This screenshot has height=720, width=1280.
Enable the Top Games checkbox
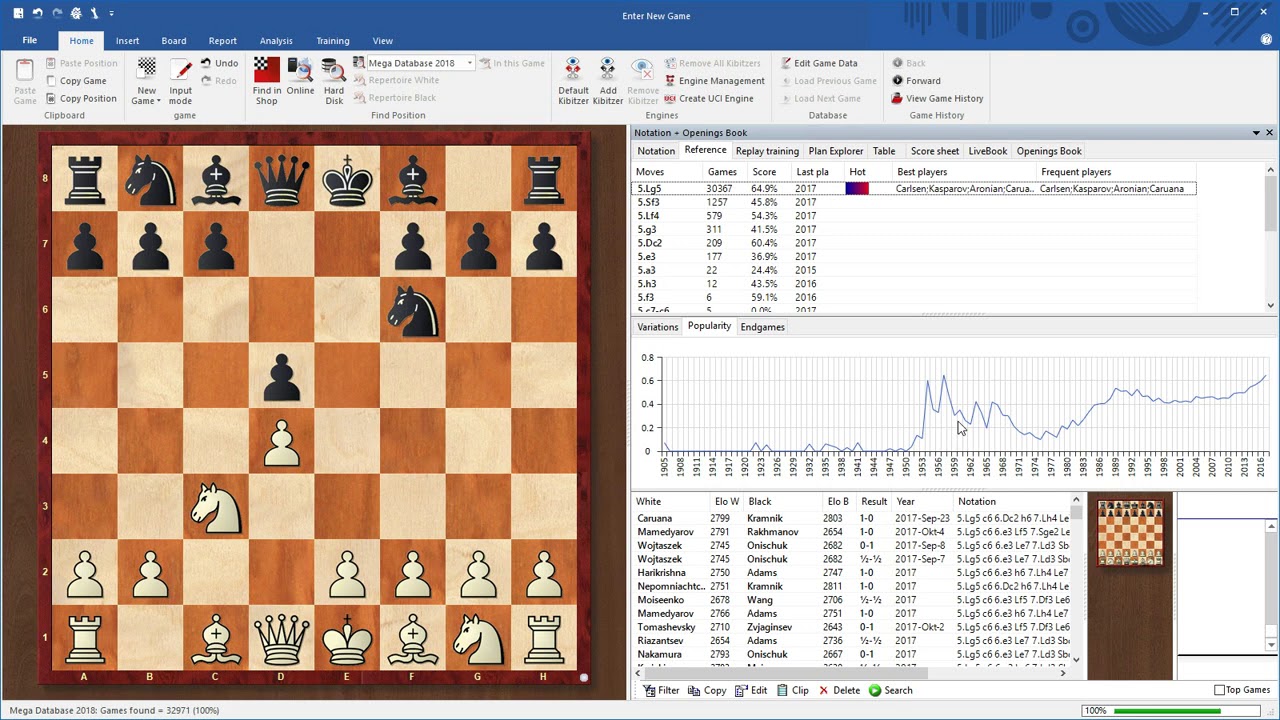[x=1219, y=690]
